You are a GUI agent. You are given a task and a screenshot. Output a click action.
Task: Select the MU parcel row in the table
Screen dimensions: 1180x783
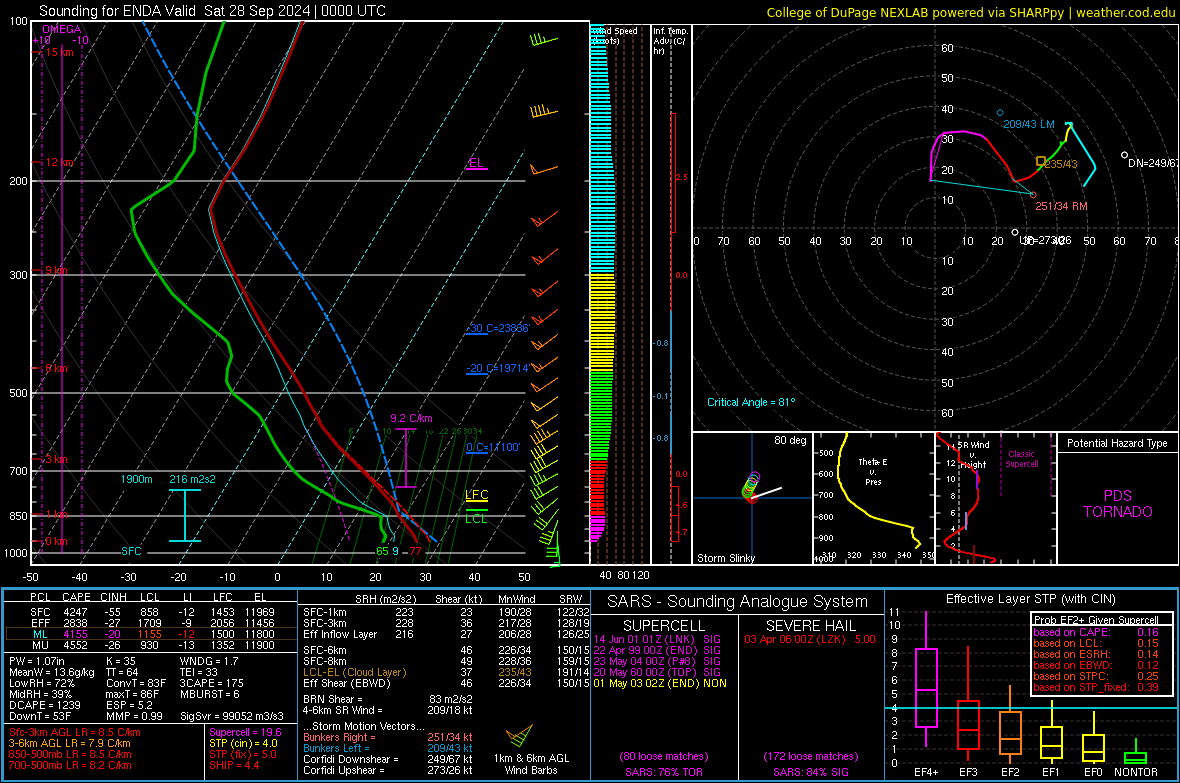click(151, 645)
